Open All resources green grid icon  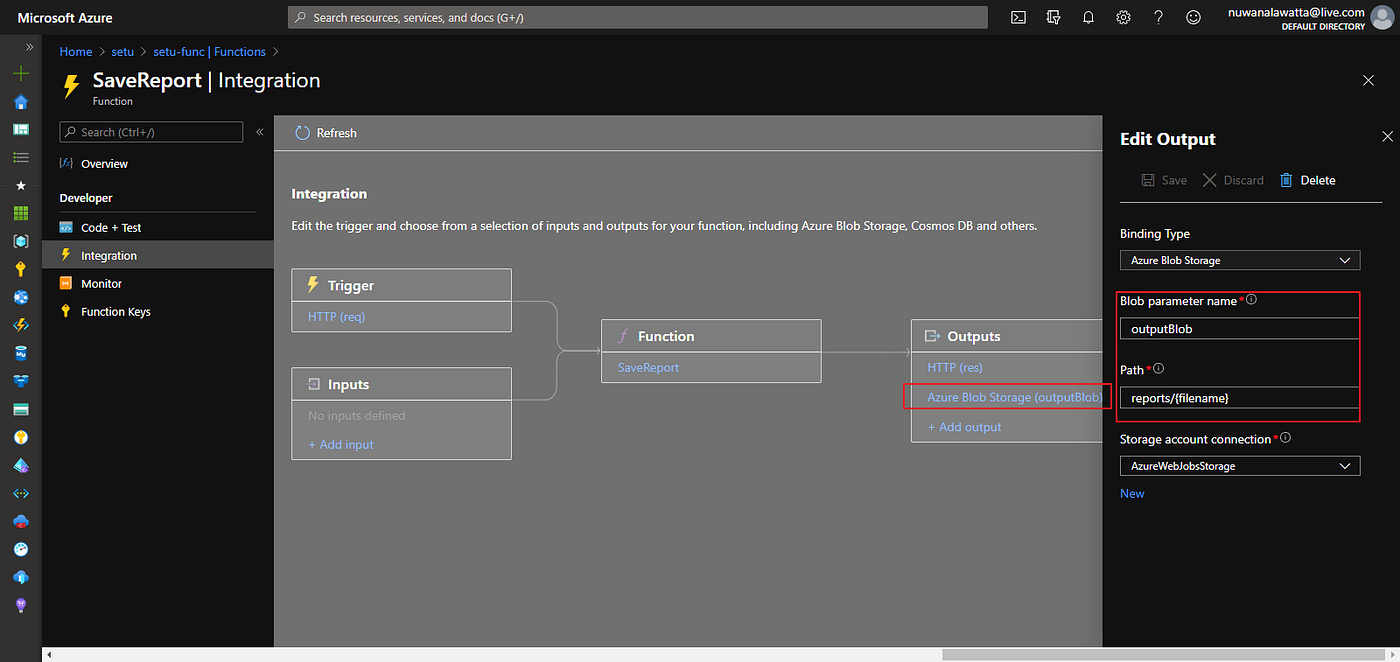pyautogui.click(x=21, y=213)
